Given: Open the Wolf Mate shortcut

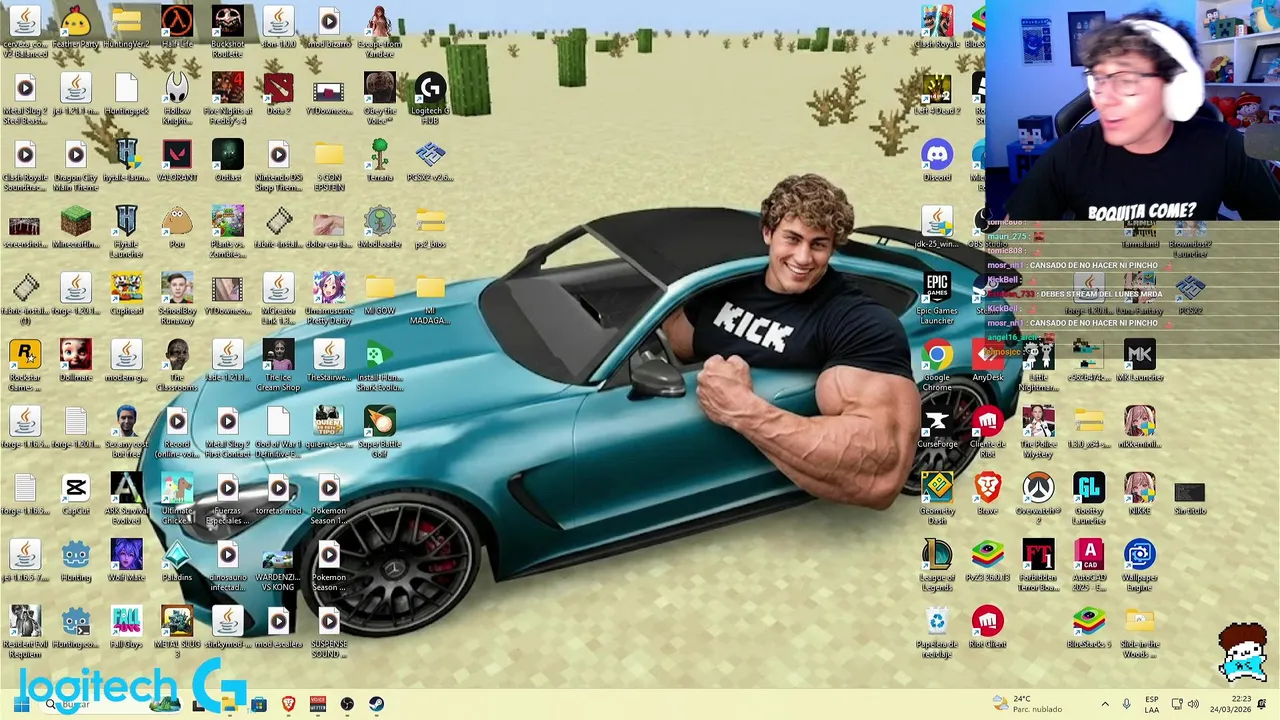Looking at the screenshot, I should coord(126,561).
